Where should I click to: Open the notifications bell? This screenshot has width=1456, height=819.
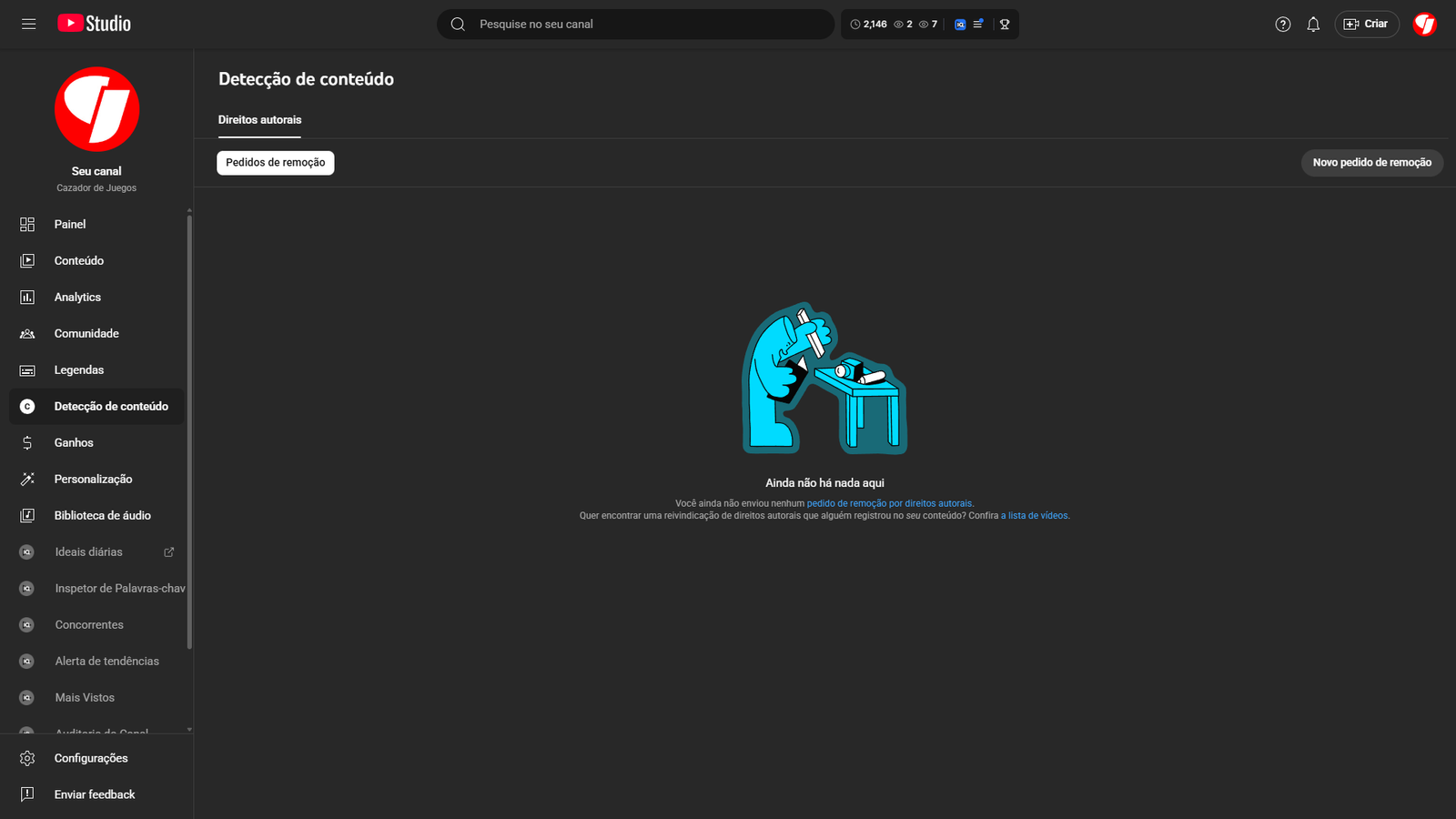pyautogui.click(x=1313, y=25)
